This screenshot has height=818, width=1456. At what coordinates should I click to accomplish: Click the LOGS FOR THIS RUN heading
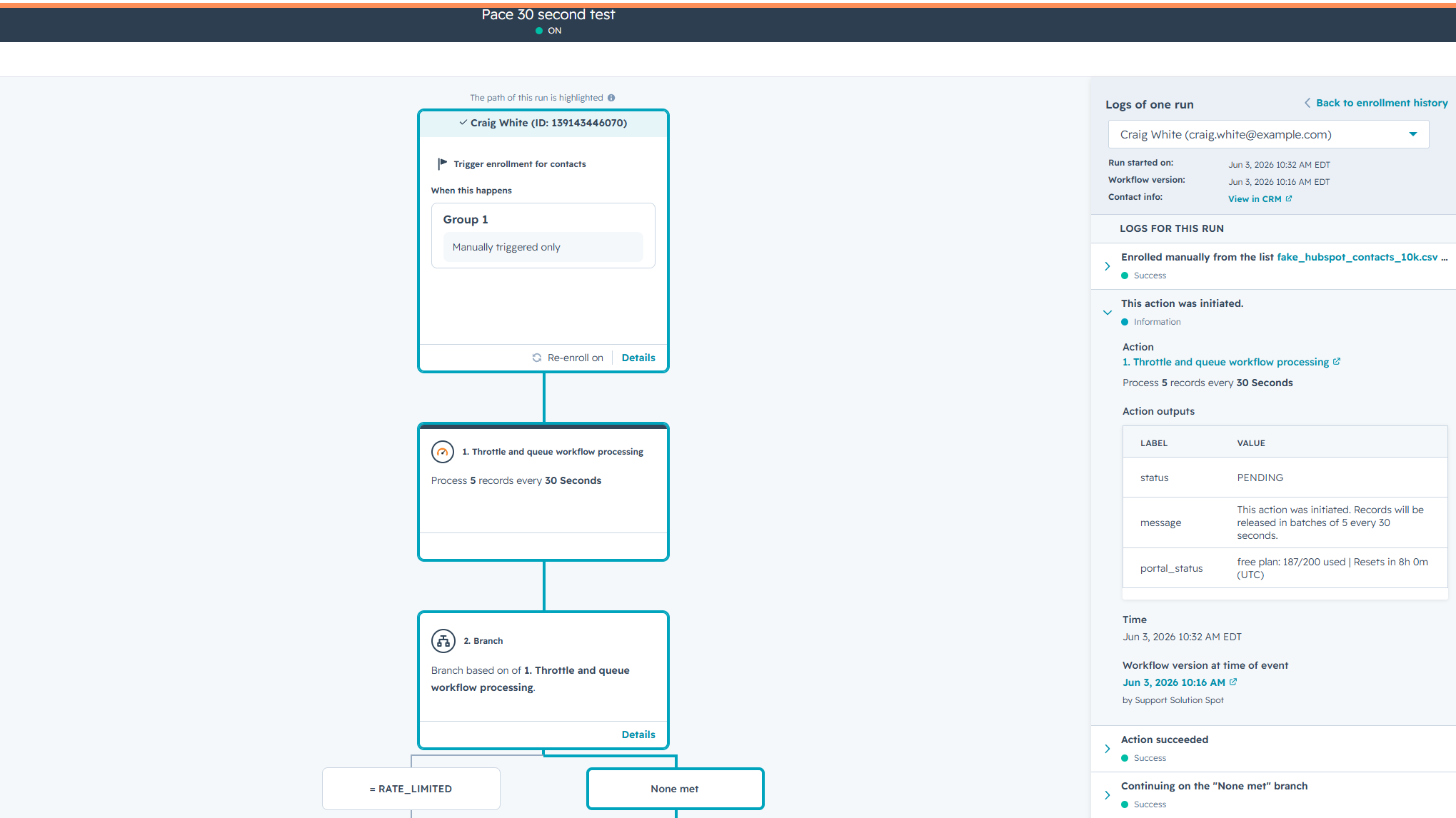pos(1171,228)
